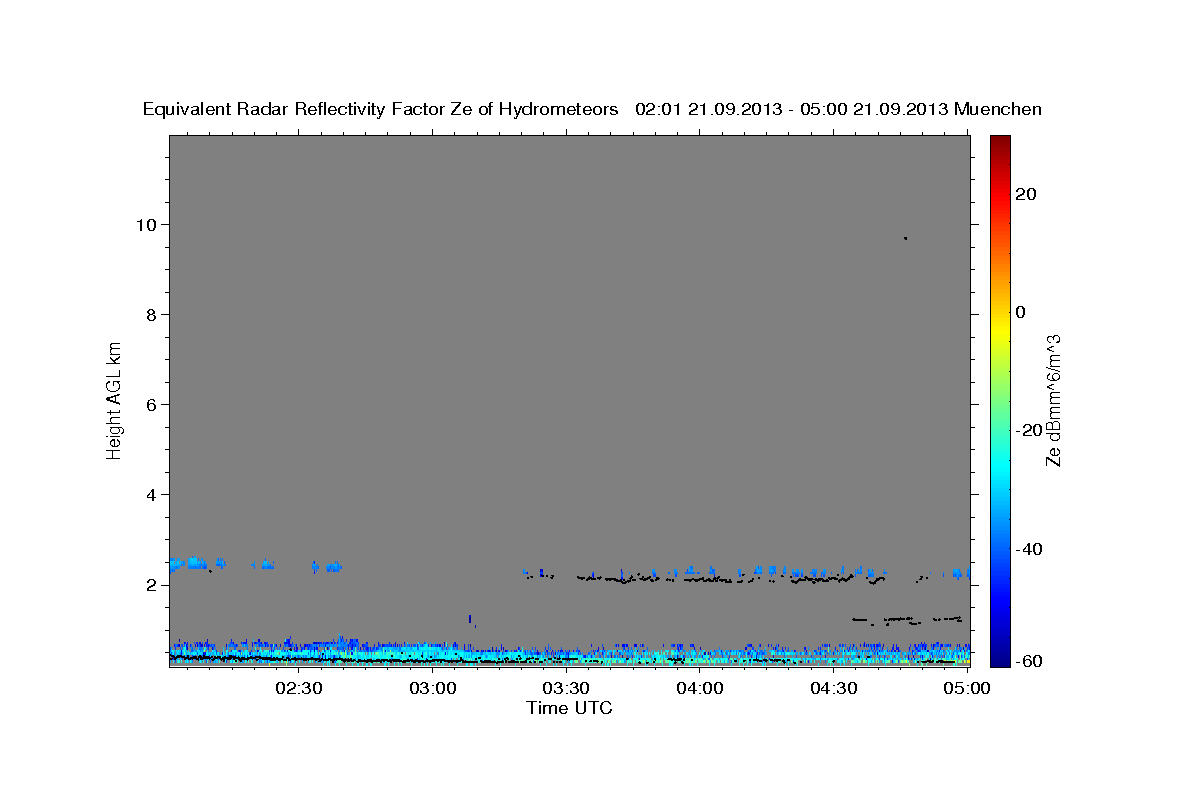The image size is (1200, 800).
Task: Click the 02:30 time tick label
Action: tap(299, 688)
